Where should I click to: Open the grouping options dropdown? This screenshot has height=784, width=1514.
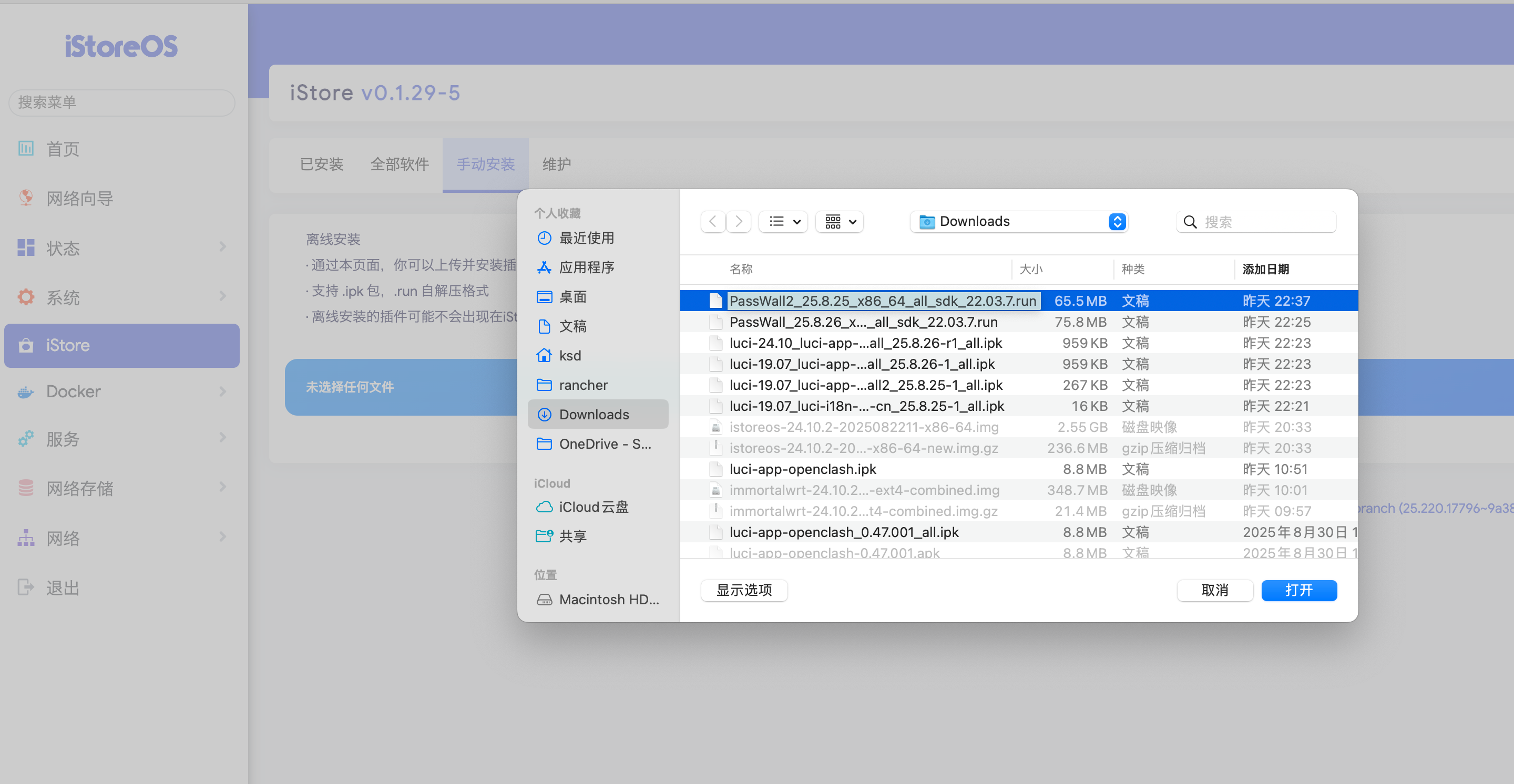coord(840,221)
